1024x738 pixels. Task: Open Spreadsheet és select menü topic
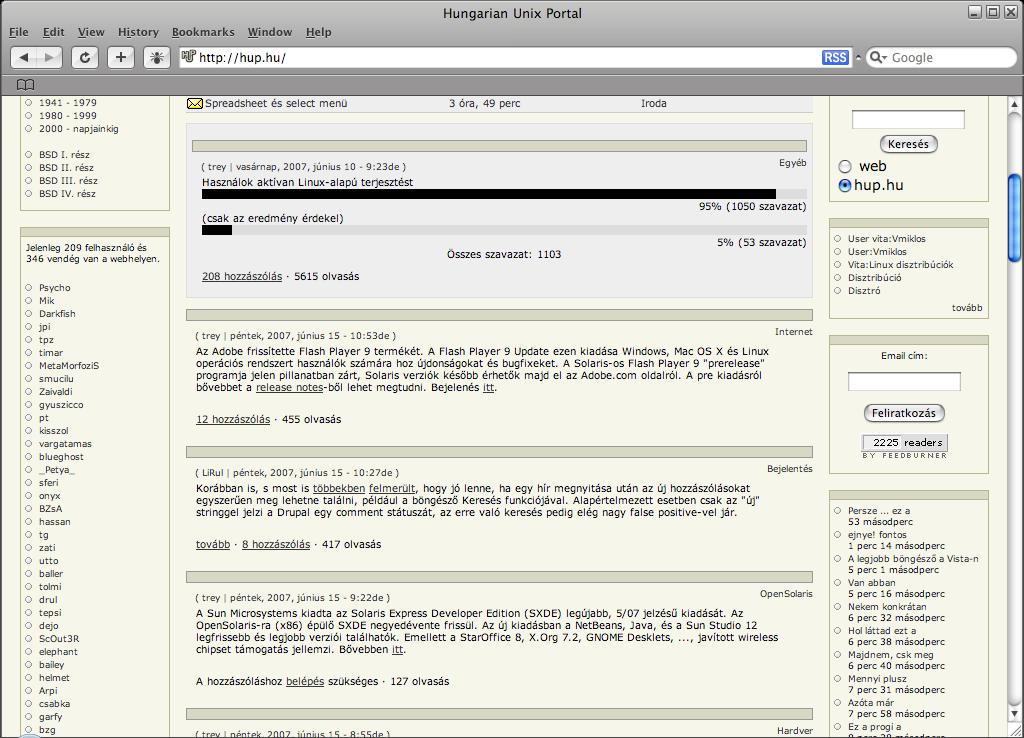pyautogui.click(x=276, y=103)
